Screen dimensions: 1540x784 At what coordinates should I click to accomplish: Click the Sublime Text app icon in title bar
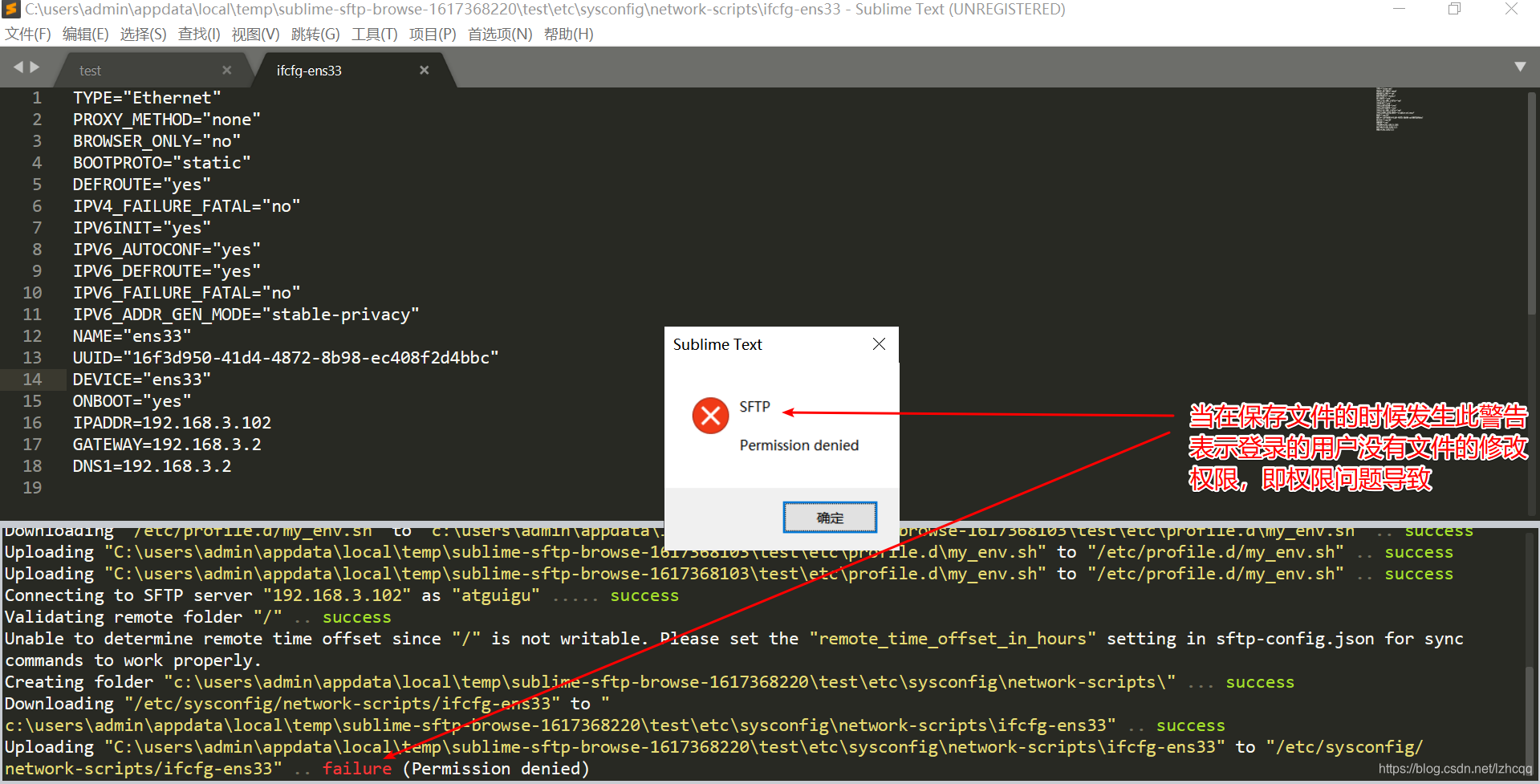click(11, 9)
